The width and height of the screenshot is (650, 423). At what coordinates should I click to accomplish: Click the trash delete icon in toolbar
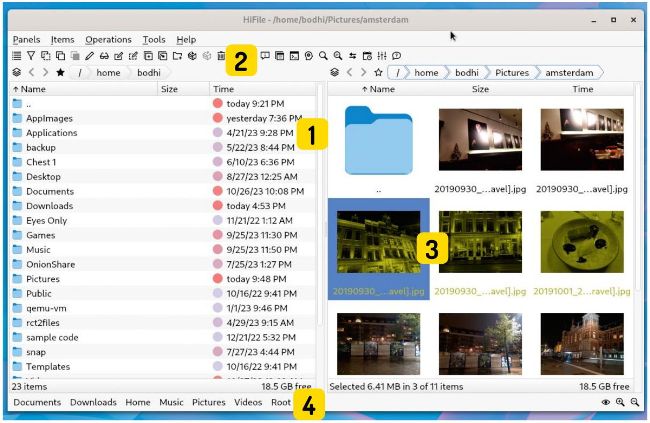221,56
